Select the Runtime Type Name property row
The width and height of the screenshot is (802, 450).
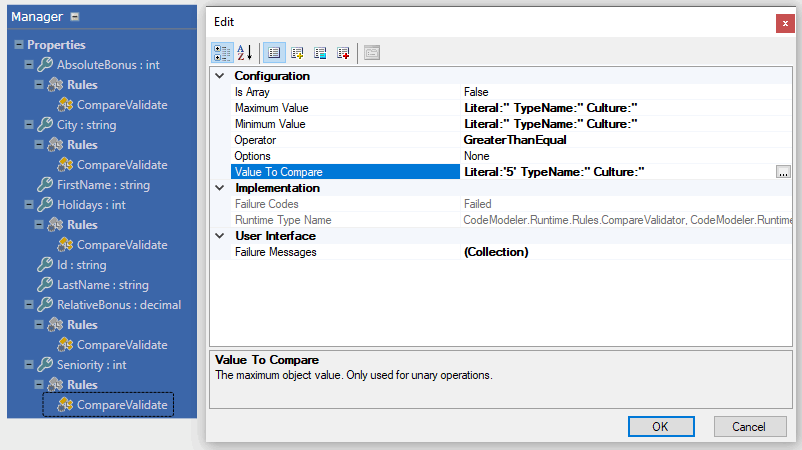(x=510, y=220)
